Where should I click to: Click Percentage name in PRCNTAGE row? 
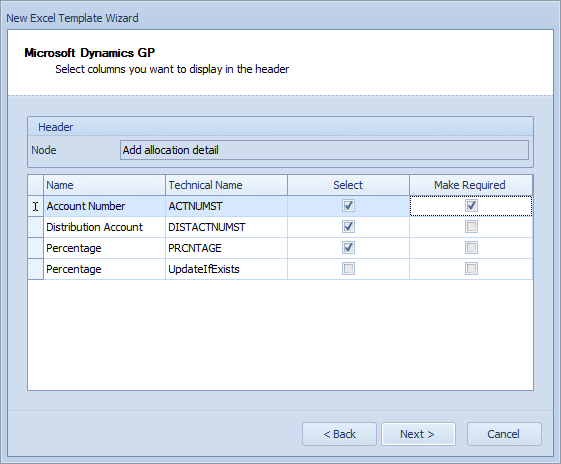[x=104, y=248]
